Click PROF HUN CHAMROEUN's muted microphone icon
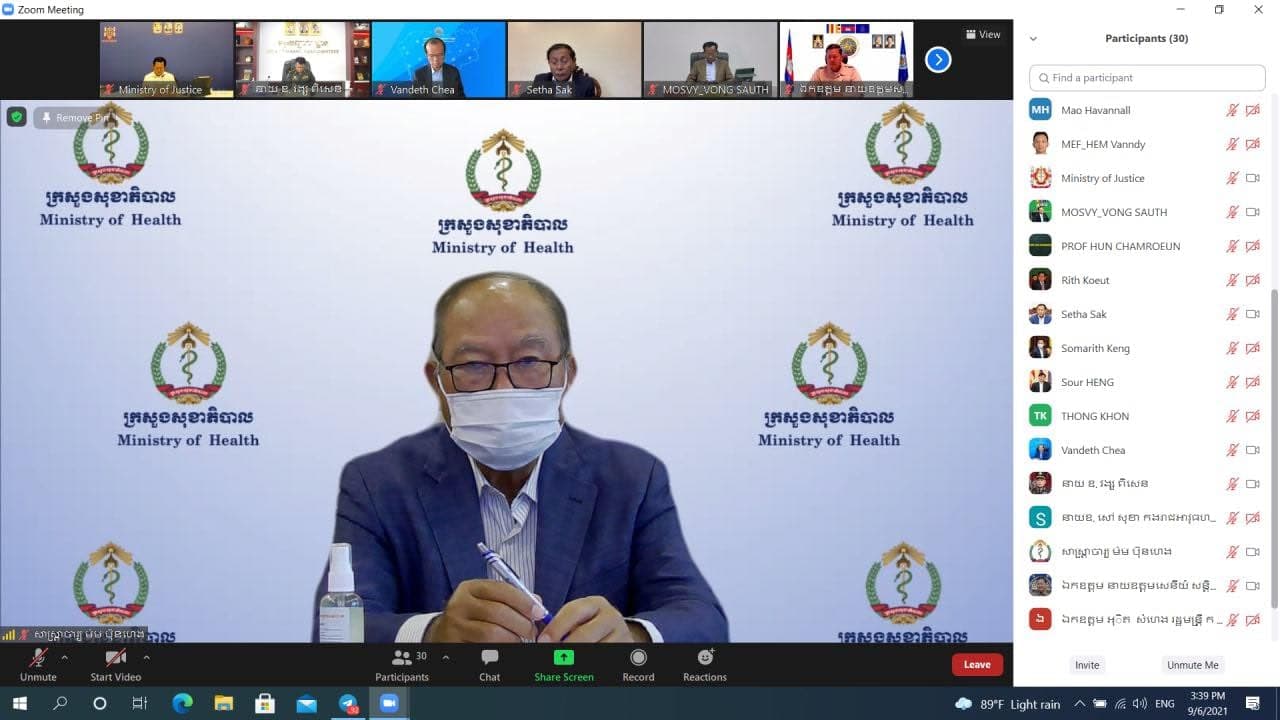 pos(1233,246)
